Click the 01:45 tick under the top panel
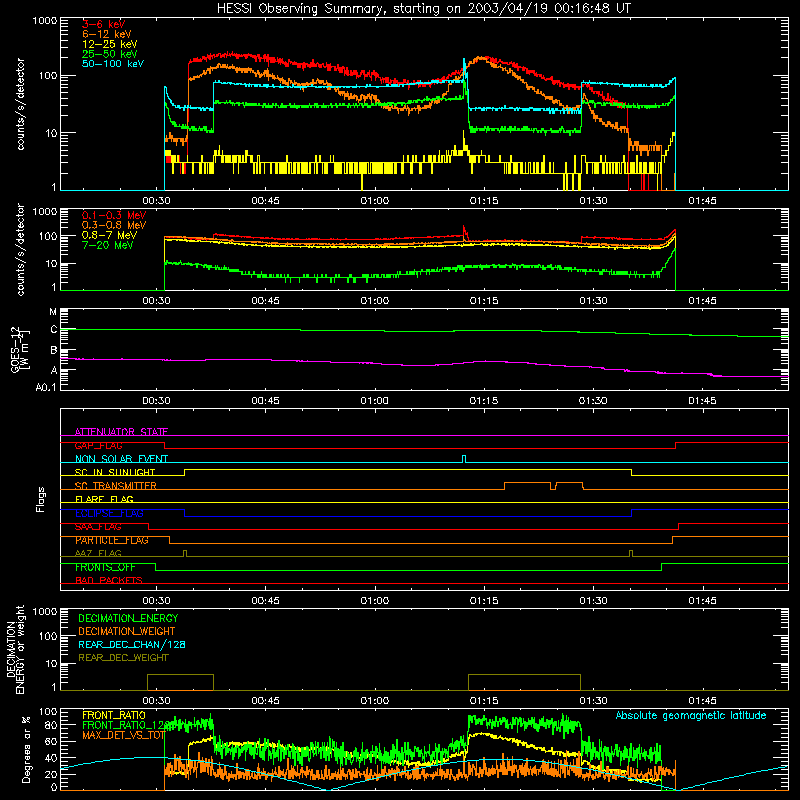The width and height of the screenshot is (800, 800). 703,201
